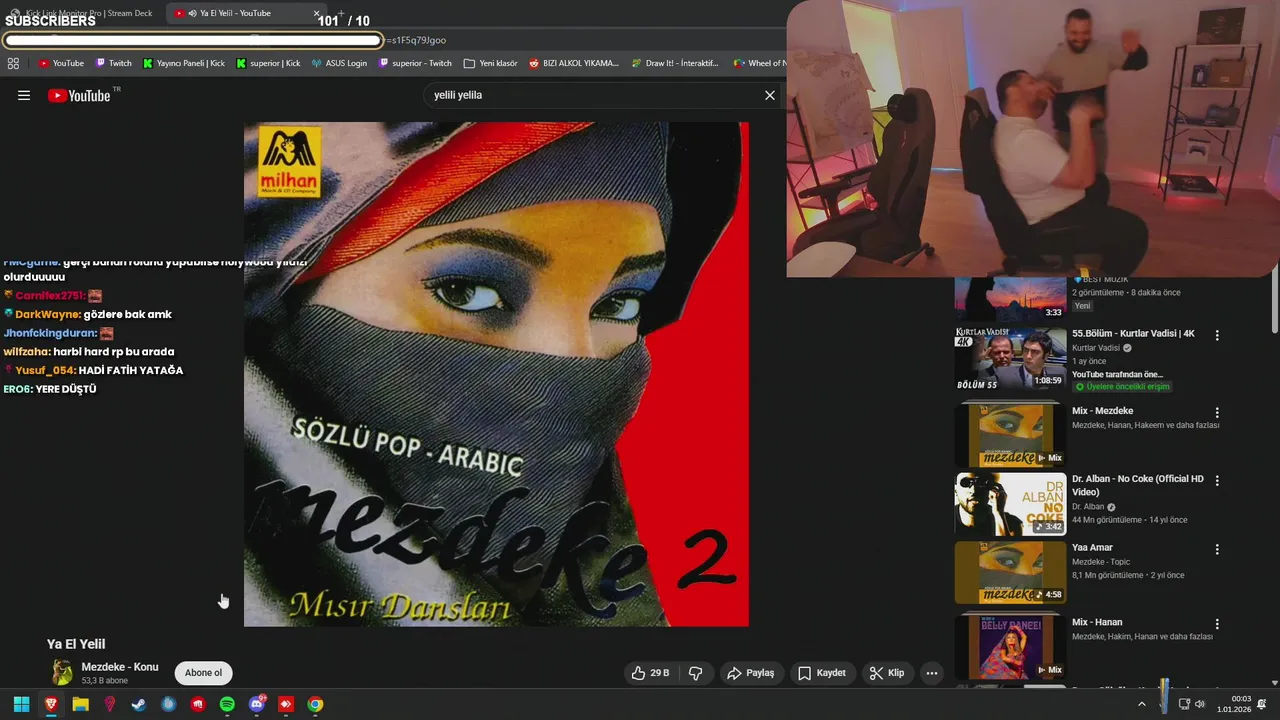Viewport: 1280px width, 720px height.
Task: Open the red AnyDesk taskbar icon
Action: click(x=286, y=704)
